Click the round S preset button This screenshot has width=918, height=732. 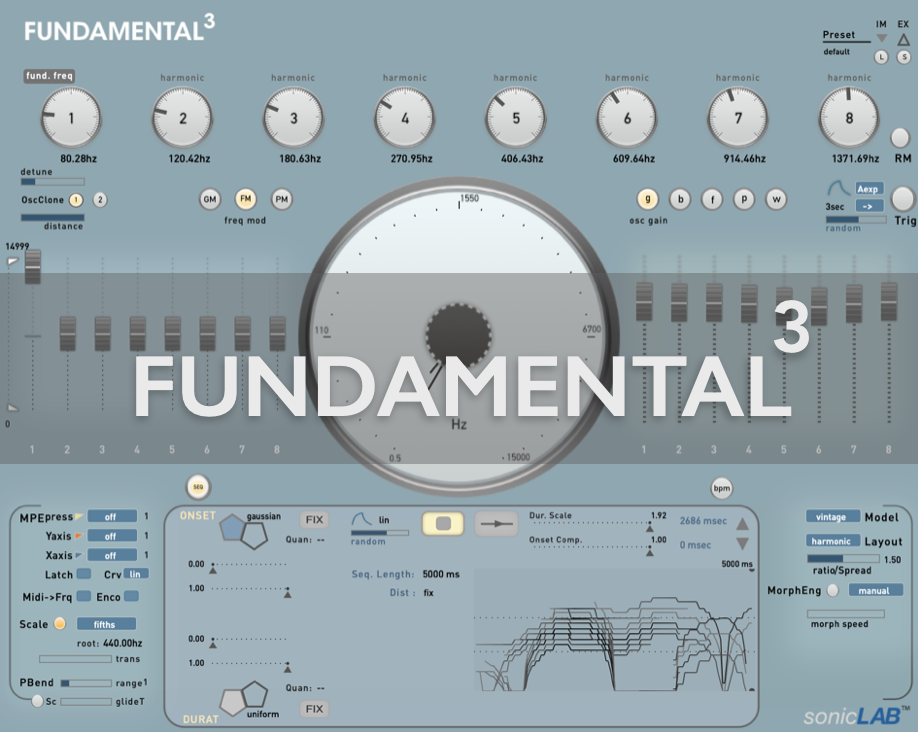(904, 57)
